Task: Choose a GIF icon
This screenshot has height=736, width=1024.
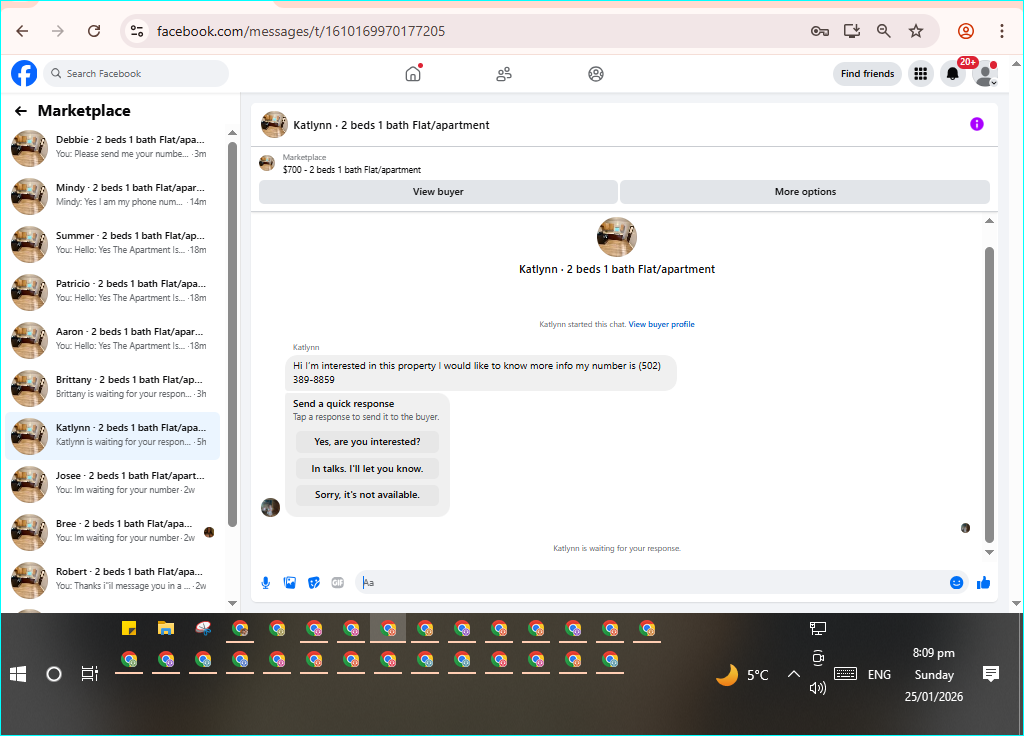Action: pyautogui.click(x=338, y=583)
